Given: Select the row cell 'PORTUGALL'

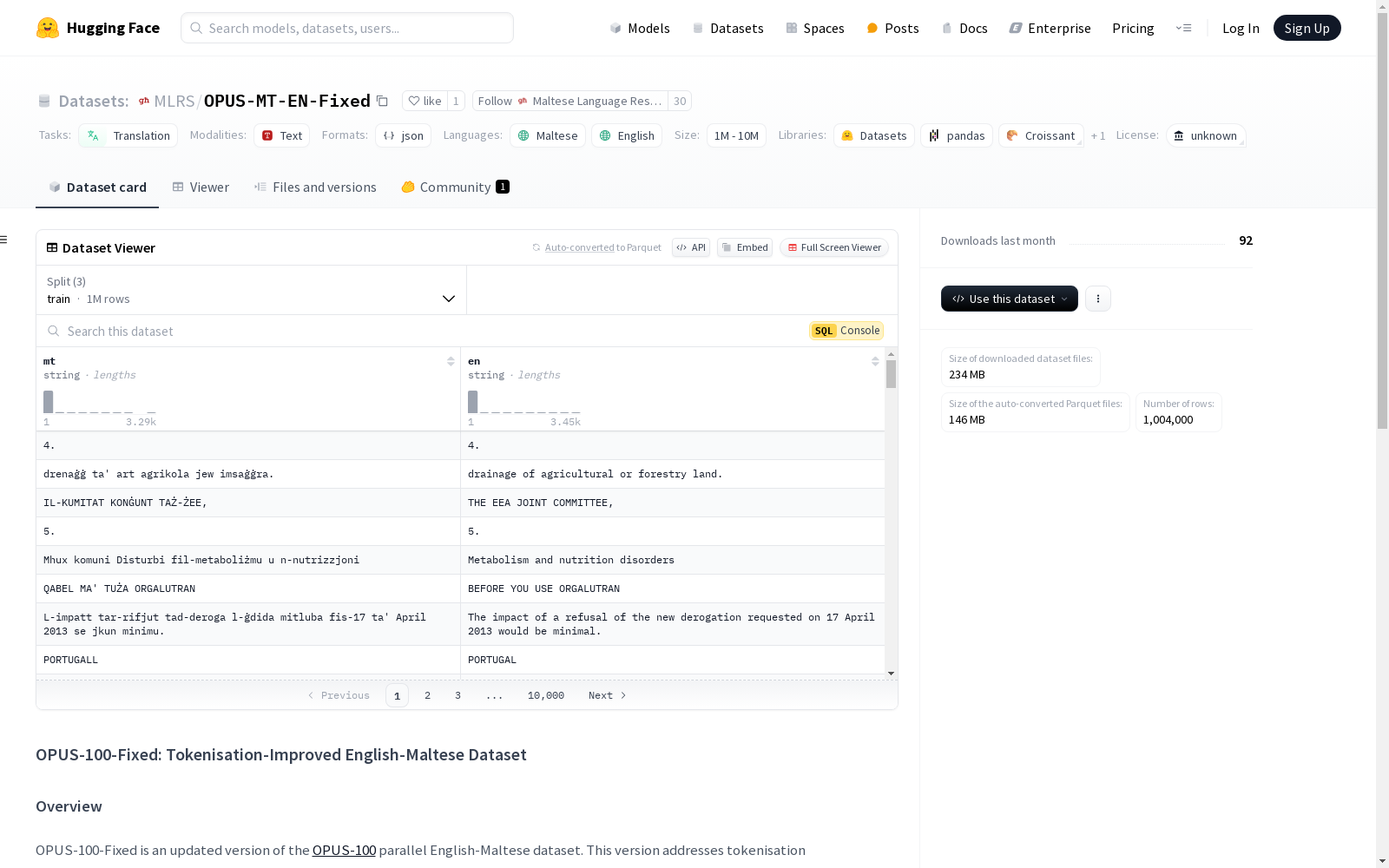Looking at the screenshot, I should coord(248,660).
